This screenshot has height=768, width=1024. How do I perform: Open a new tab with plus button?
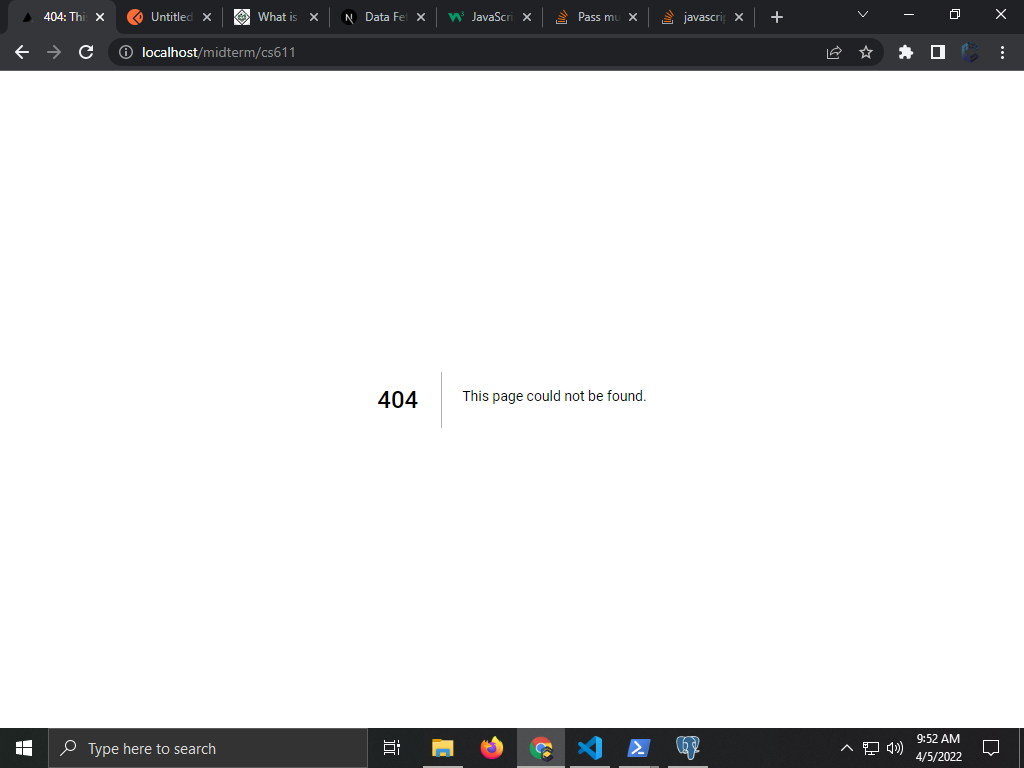point(776,18)
